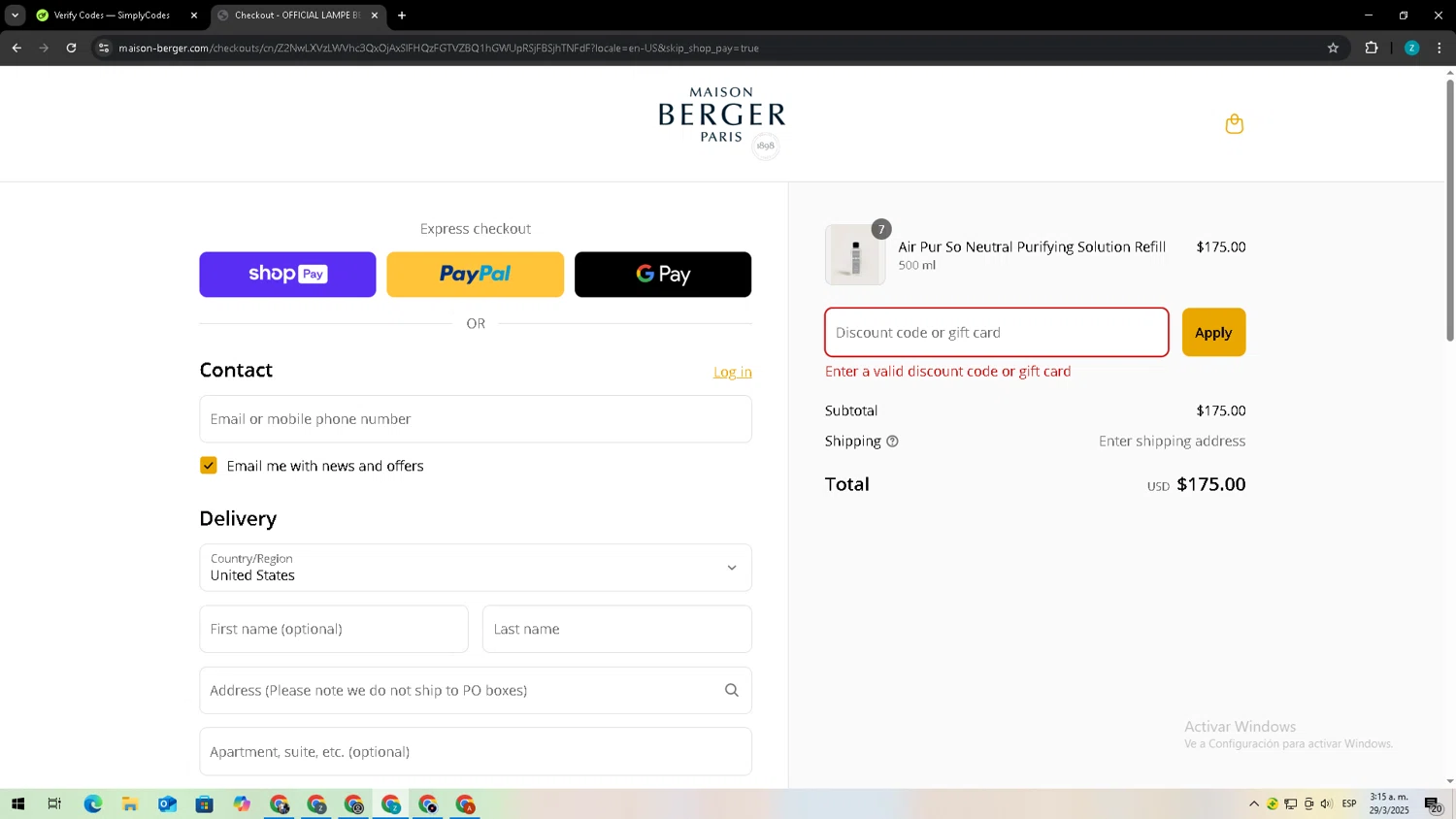Viewport: 1456px width, 819px height.
Task: Open Outlook from the taskbar
Action: 167,804
